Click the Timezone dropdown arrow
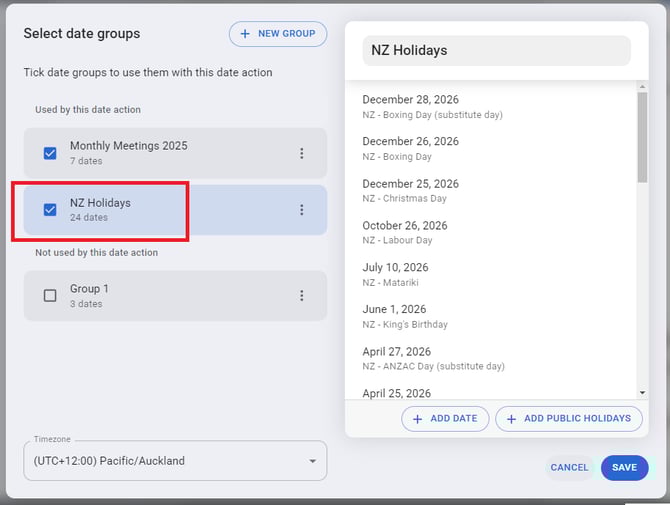Screen dimensions: 670x505 (x=312, y=461)
